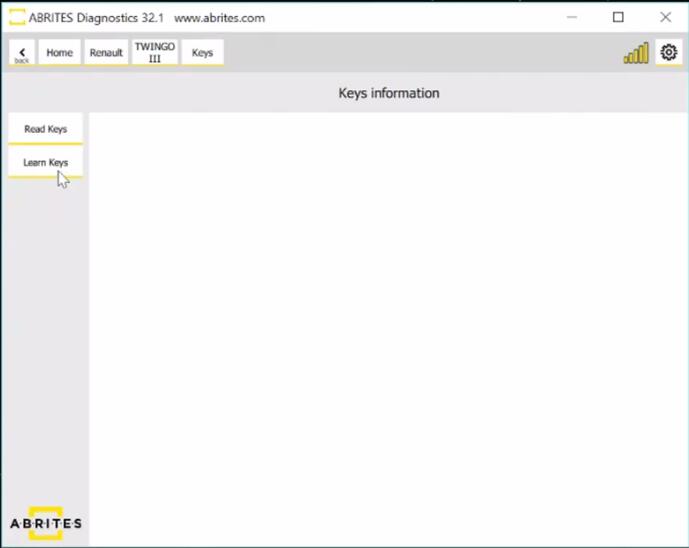This screenshot has width=689, height=548.
Task: Click the Keys information heading
Action: (x=389, y=93)
